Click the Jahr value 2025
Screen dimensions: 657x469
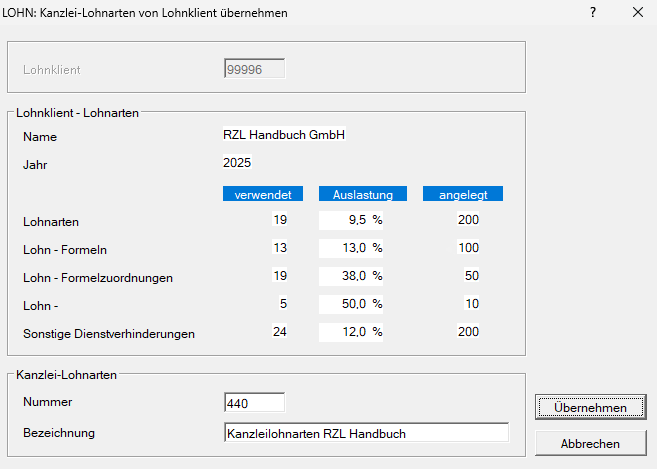[x=236, y=162]
